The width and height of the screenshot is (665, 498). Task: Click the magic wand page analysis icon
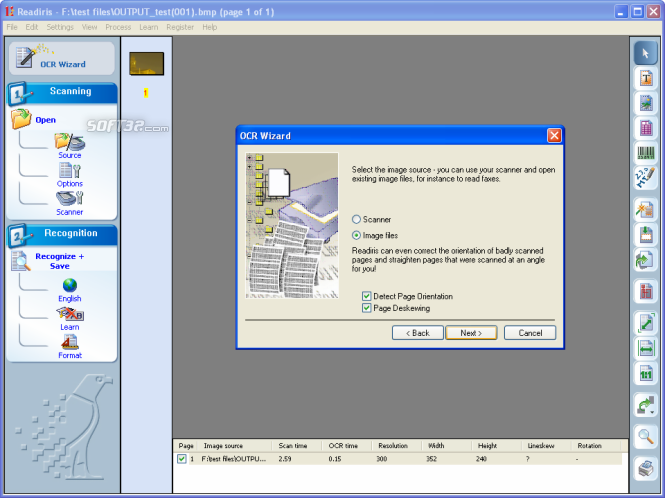coord(645,210)
